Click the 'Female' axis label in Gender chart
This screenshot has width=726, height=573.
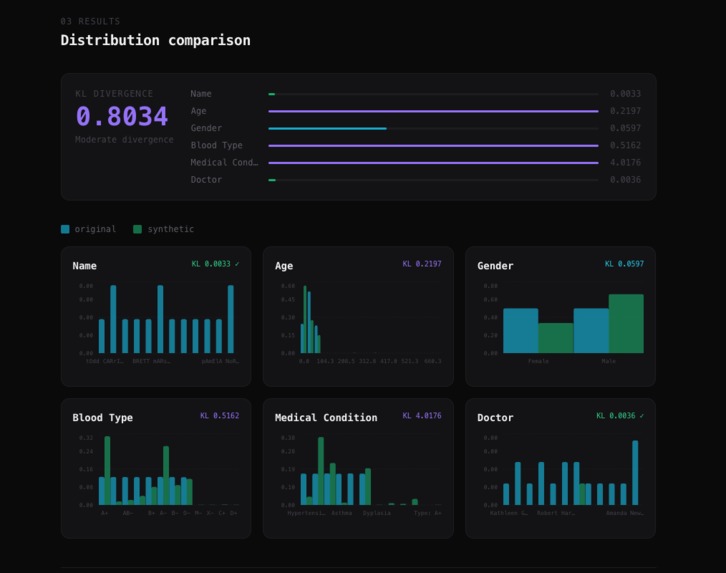[x=538, y=361]
